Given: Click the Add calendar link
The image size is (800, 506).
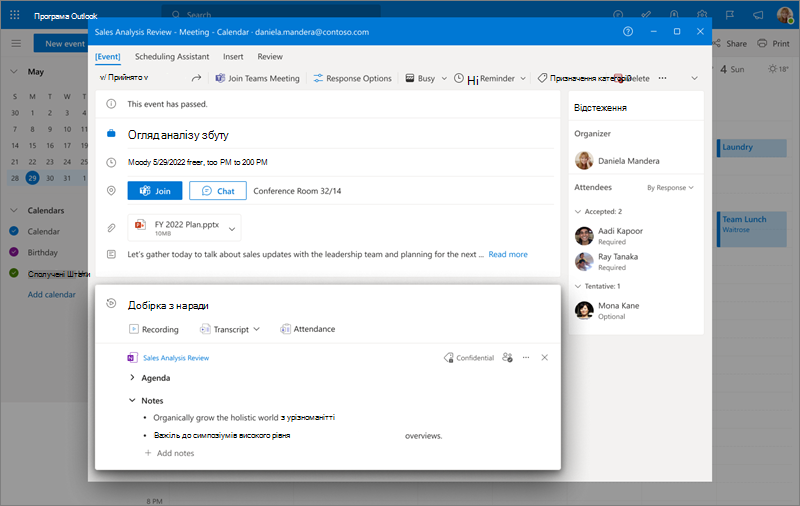Looking at the screenshot, I should point(52,294).
